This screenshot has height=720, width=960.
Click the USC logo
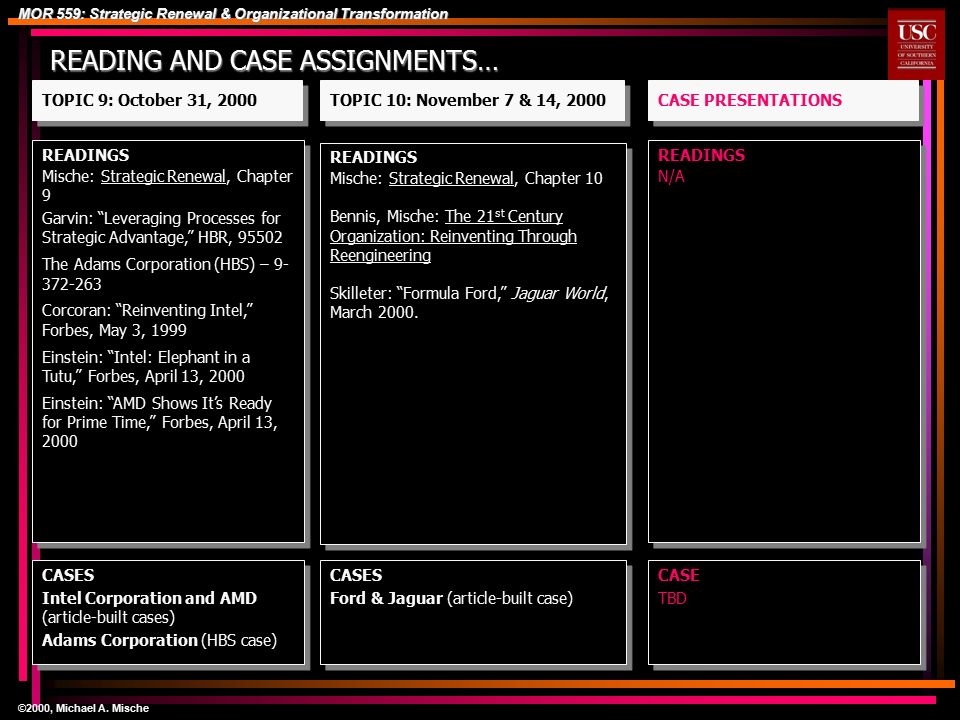(x=917, y=44)
